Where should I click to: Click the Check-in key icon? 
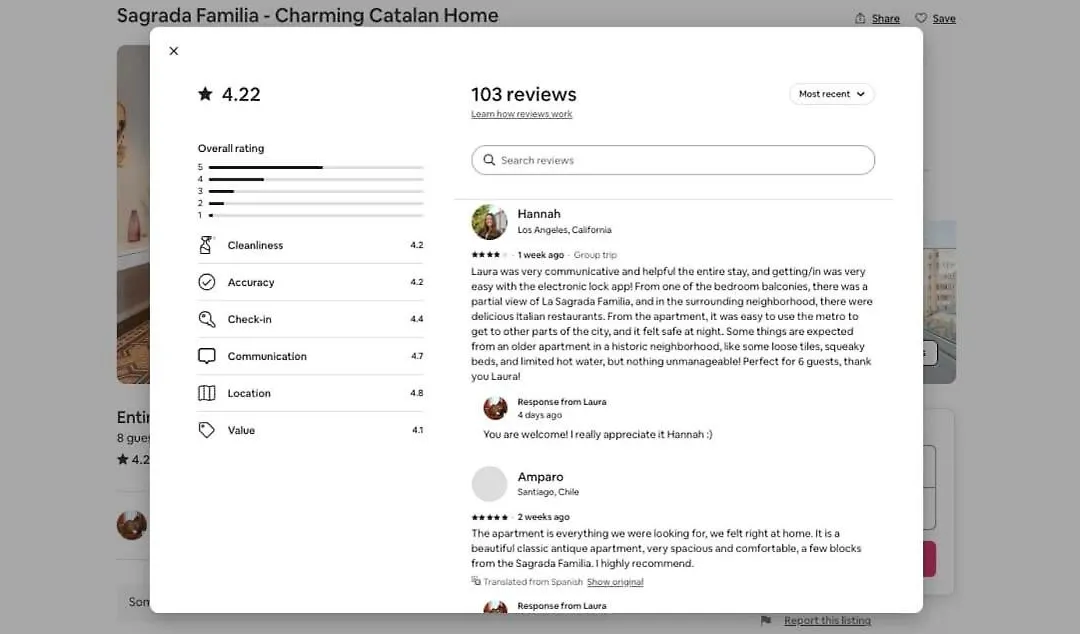coord(207,319)
